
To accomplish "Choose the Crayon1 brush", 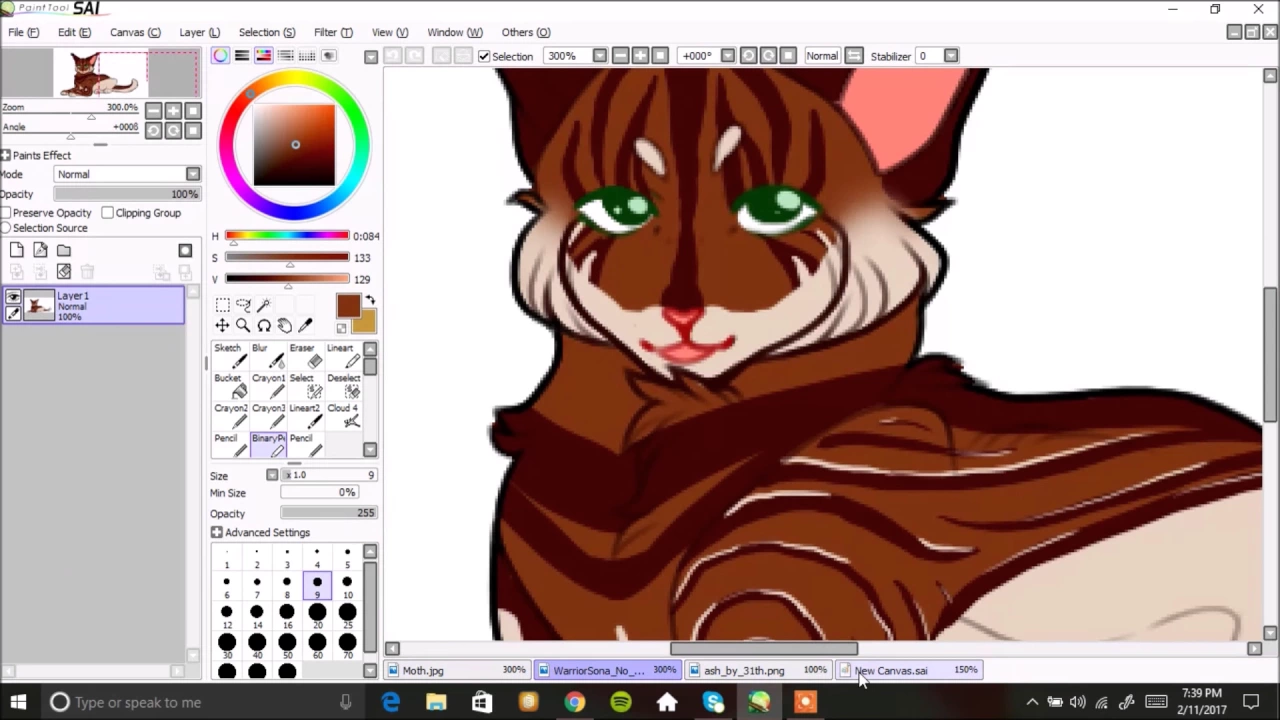I will click(x=267, y=386).
